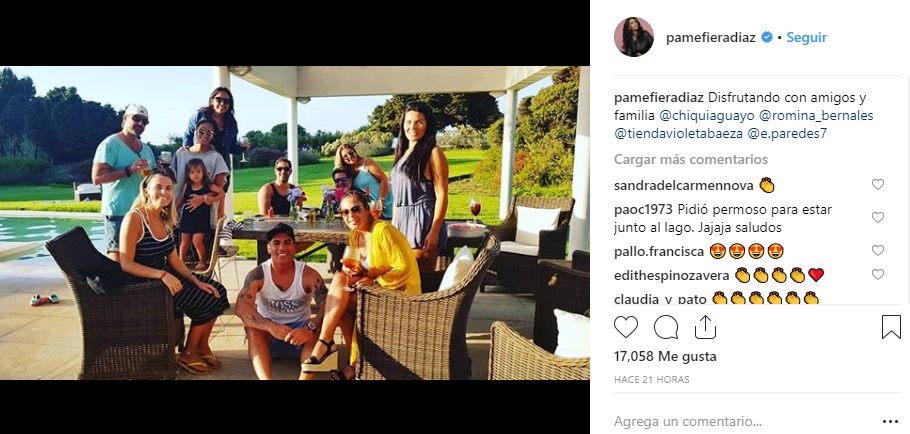This screenshot has height=434, width=910.
Task: Open @chiquiaguayo mention link
Action: tap(705, 115)
